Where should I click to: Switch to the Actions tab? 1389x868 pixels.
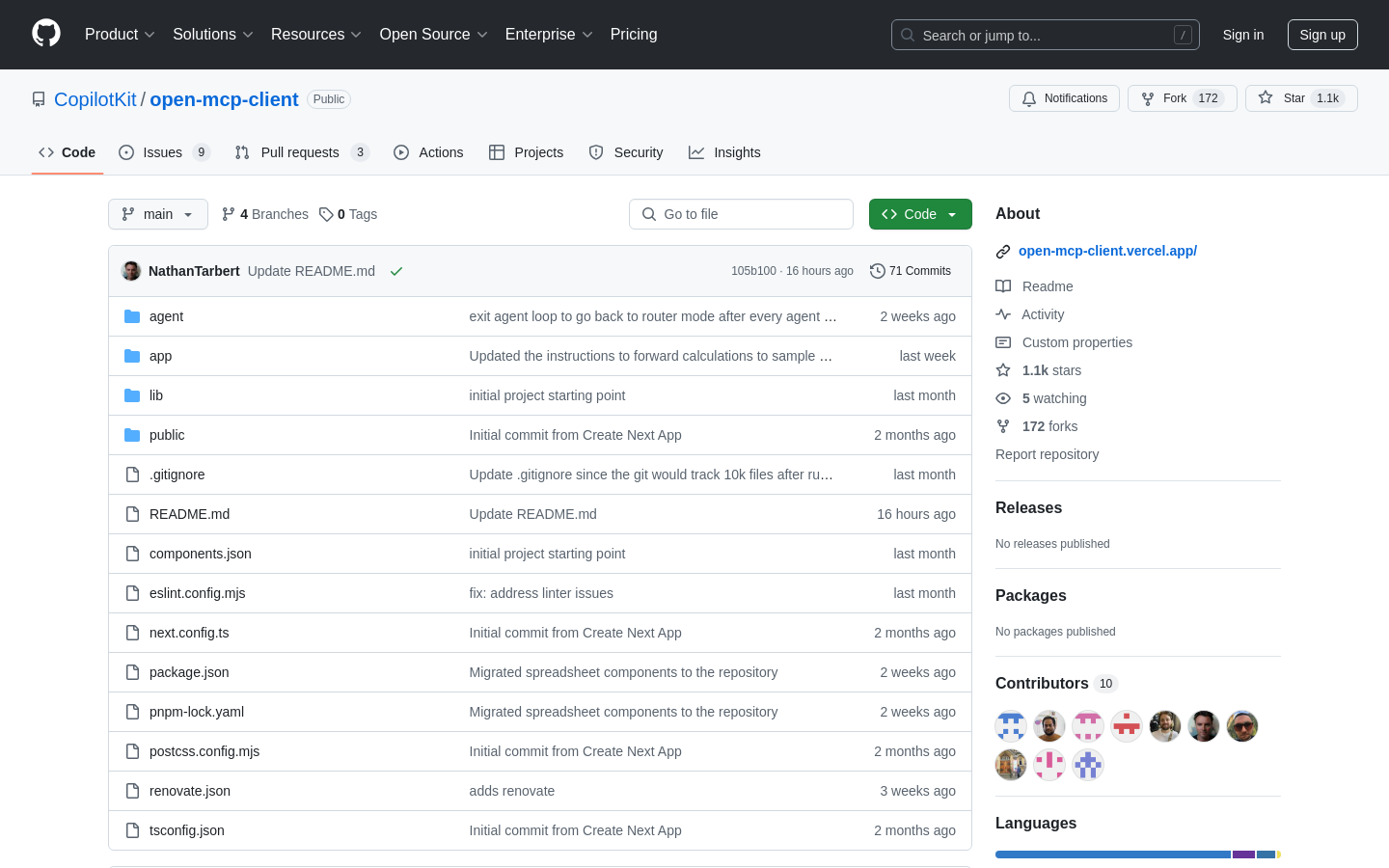pyautogui.click(x=428, y=152)
